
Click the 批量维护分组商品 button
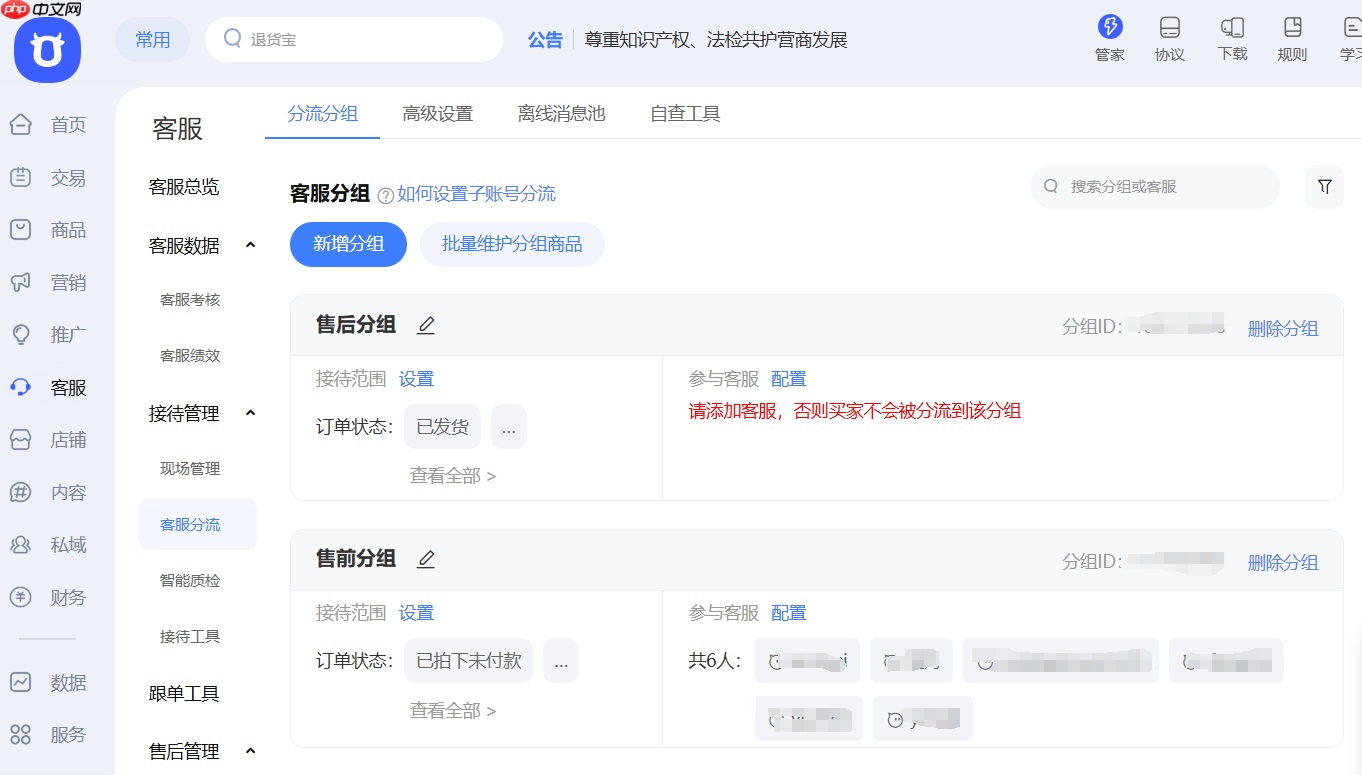(x=512, y=244)
